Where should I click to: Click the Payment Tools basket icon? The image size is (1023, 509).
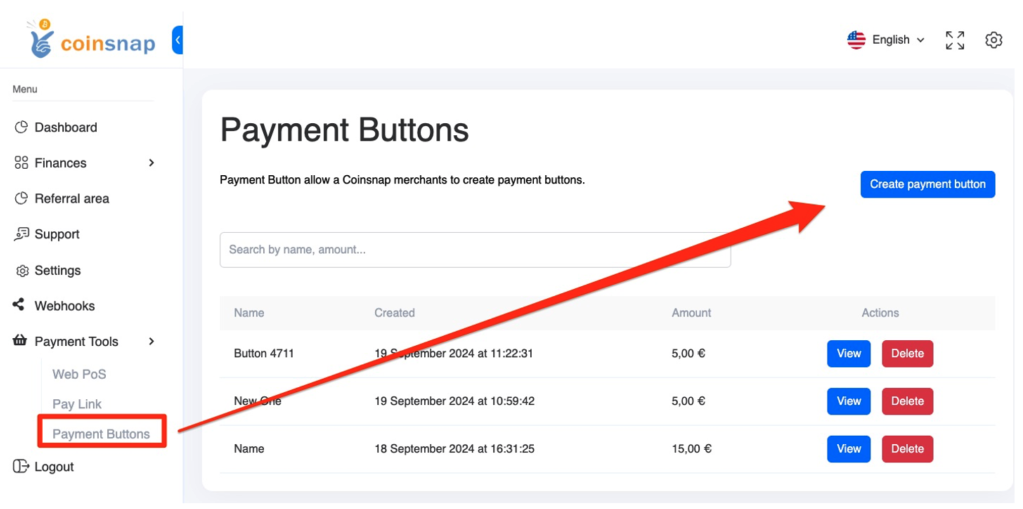click(20, 341)
